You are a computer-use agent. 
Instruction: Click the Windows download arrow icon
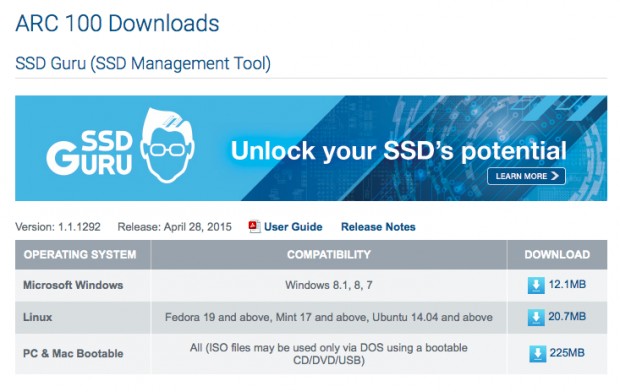(536, 285)
